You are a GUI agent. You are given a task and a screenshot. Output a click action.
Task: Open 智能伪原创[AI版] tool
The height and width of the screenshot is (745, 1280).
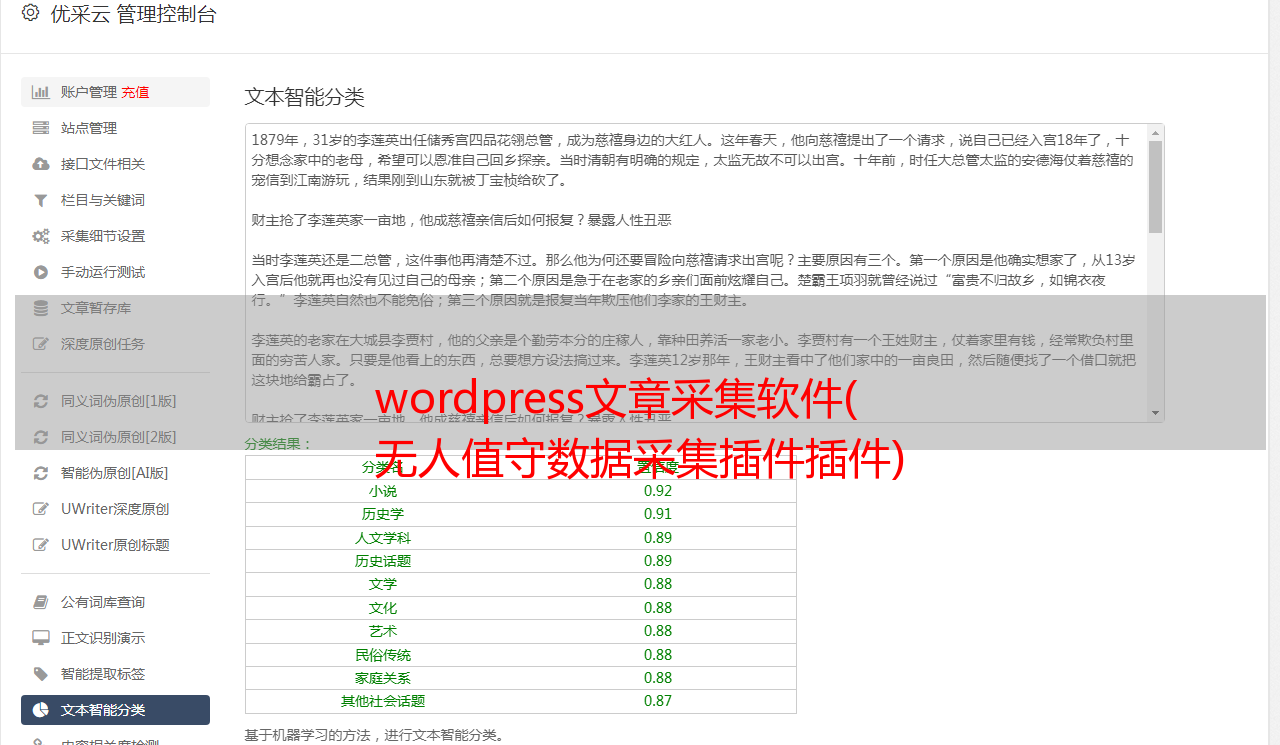(x=115, y=473)
